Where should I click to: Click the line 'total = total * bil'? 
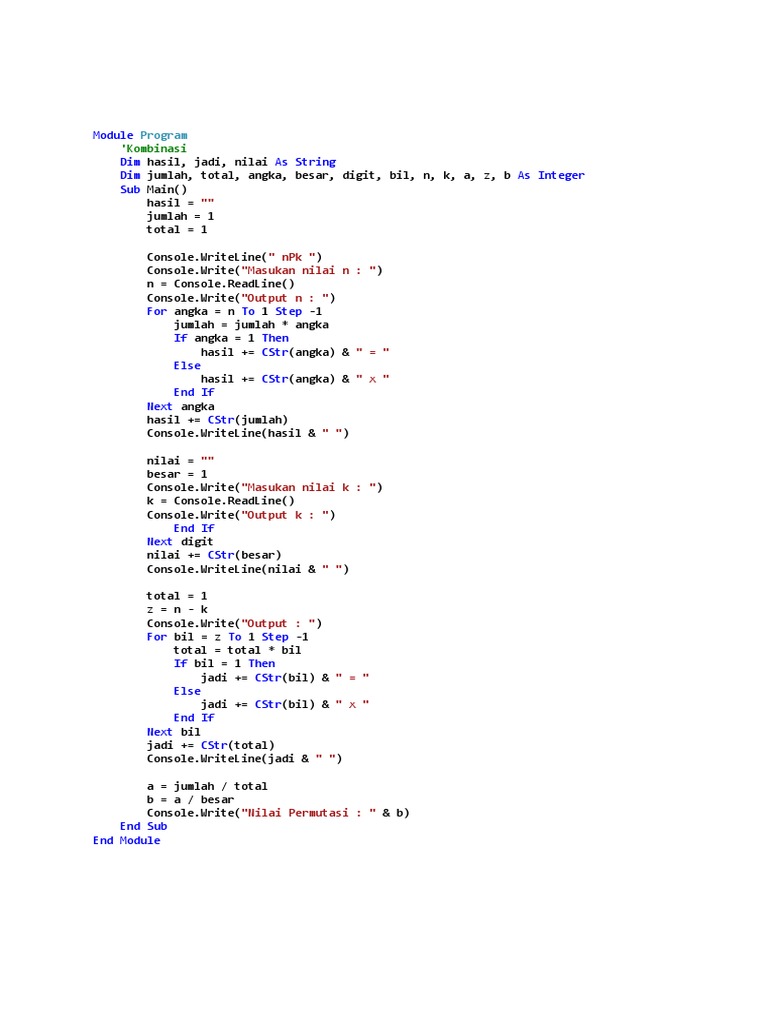click(x=237, y=650)
